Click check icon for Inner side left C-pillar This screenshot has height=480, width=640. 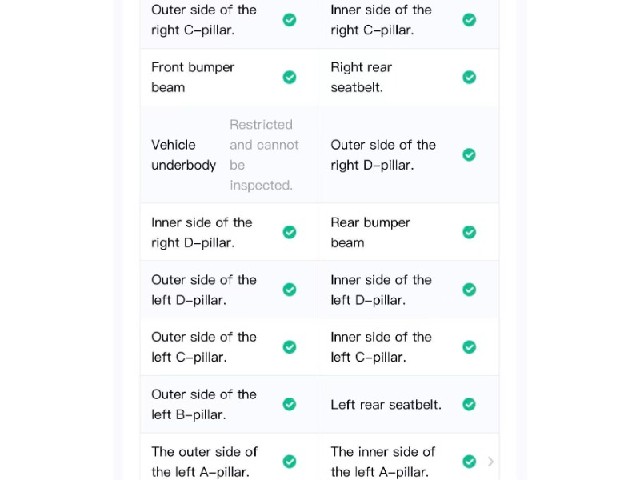pos(469,347)
